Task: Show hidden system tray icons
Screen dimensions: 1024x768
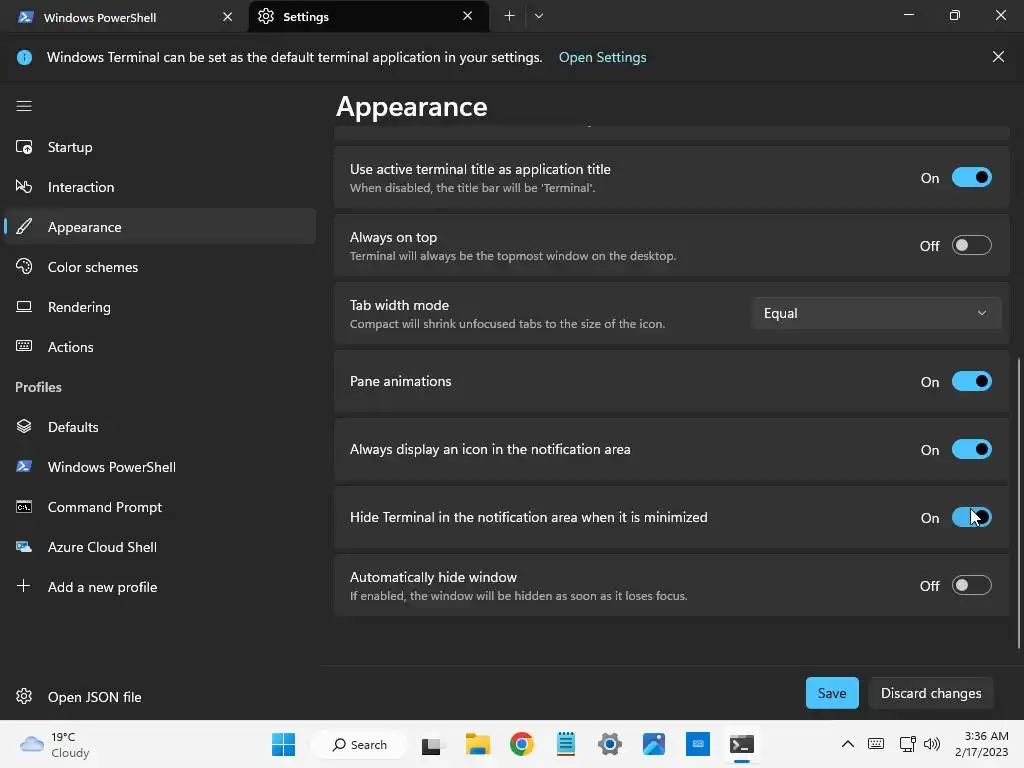Action: tap(848, 744)
